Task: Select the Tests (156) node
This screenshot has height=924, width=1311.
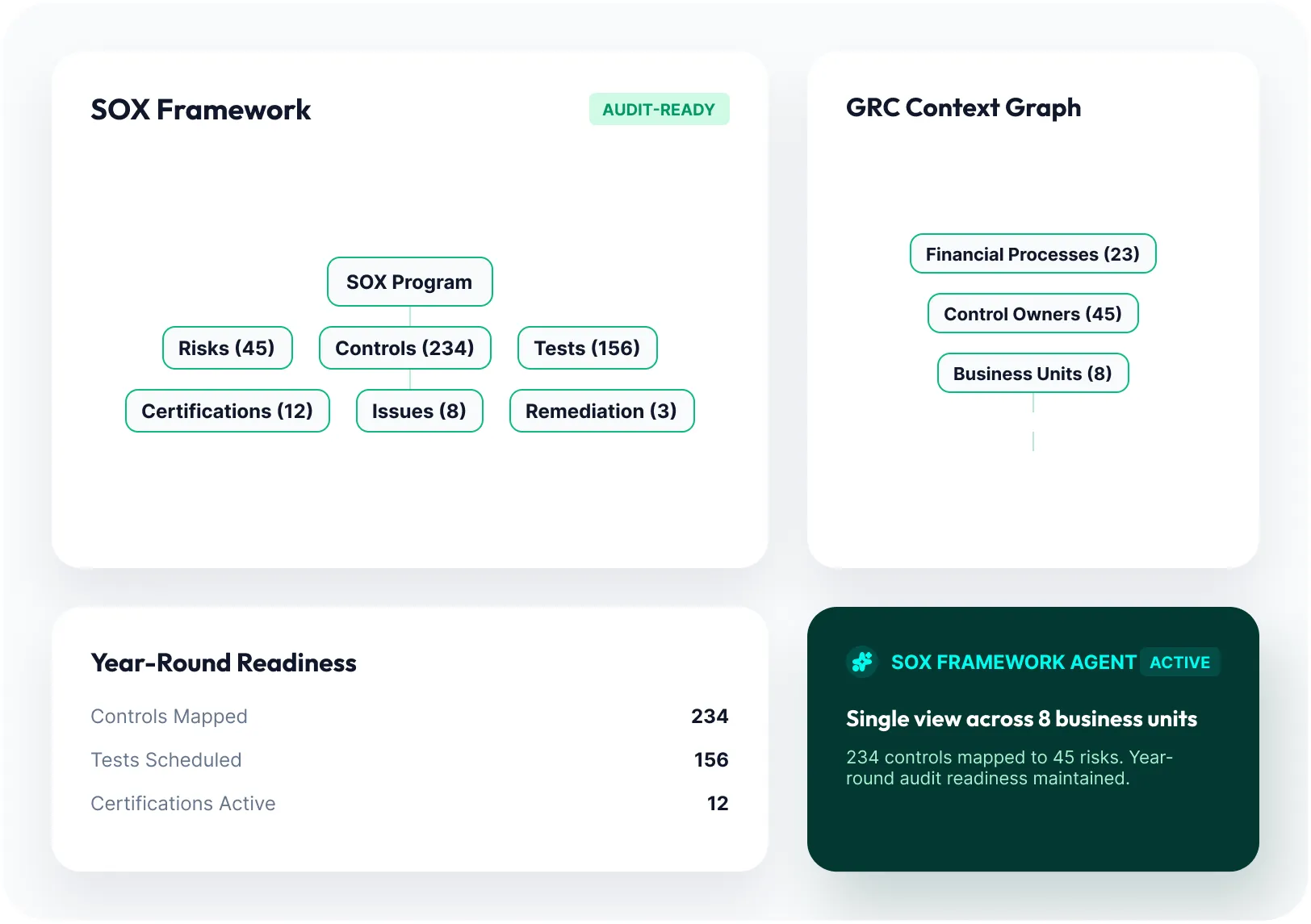Action: point(588,348)
